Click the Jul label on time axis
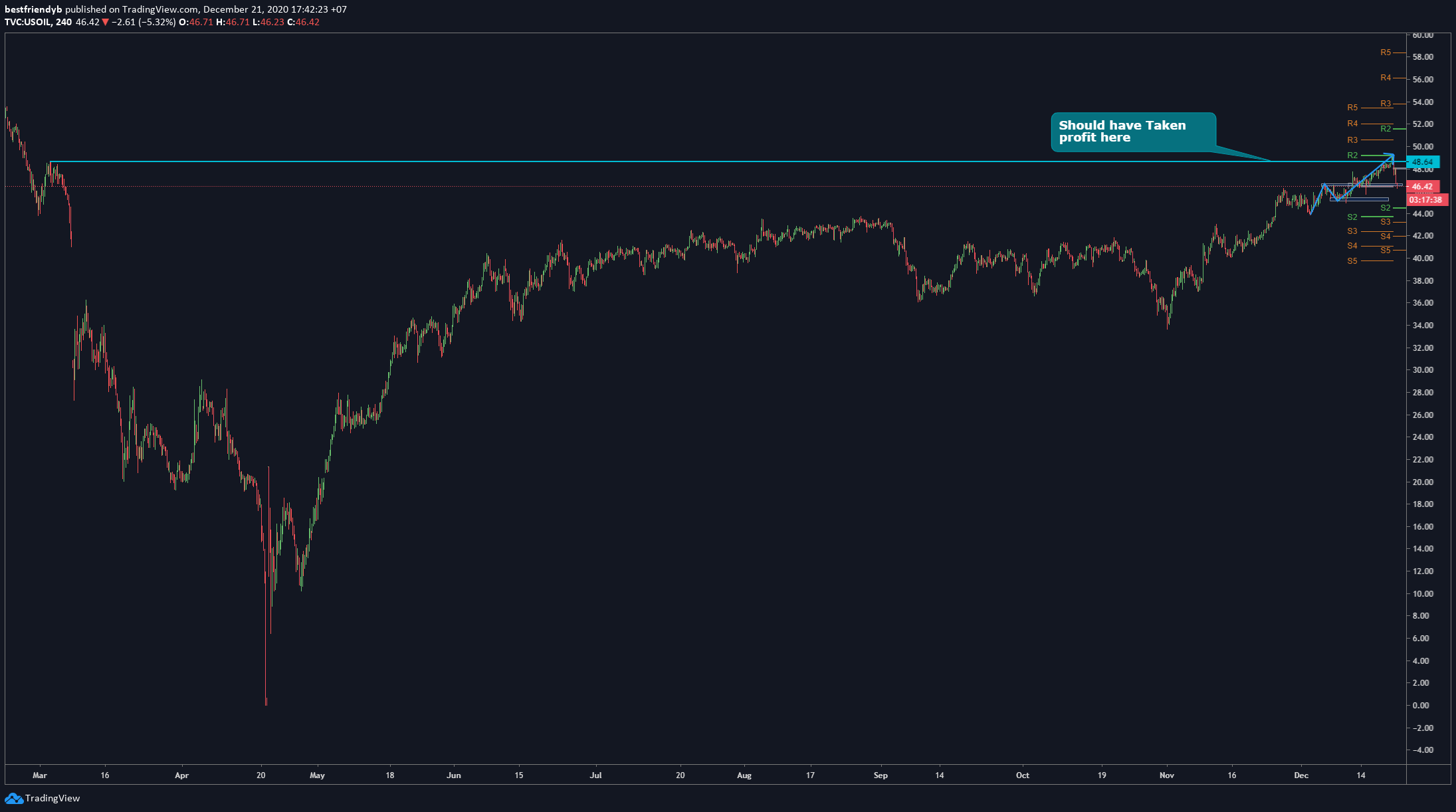This screenshot has width=1456, height=812. click(x=596, y=775)
